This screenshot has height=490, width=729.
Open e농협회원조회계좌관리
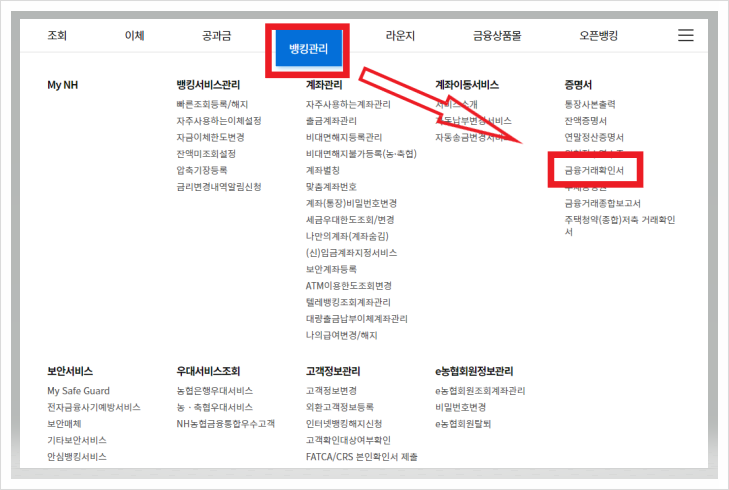pos(480,391)
